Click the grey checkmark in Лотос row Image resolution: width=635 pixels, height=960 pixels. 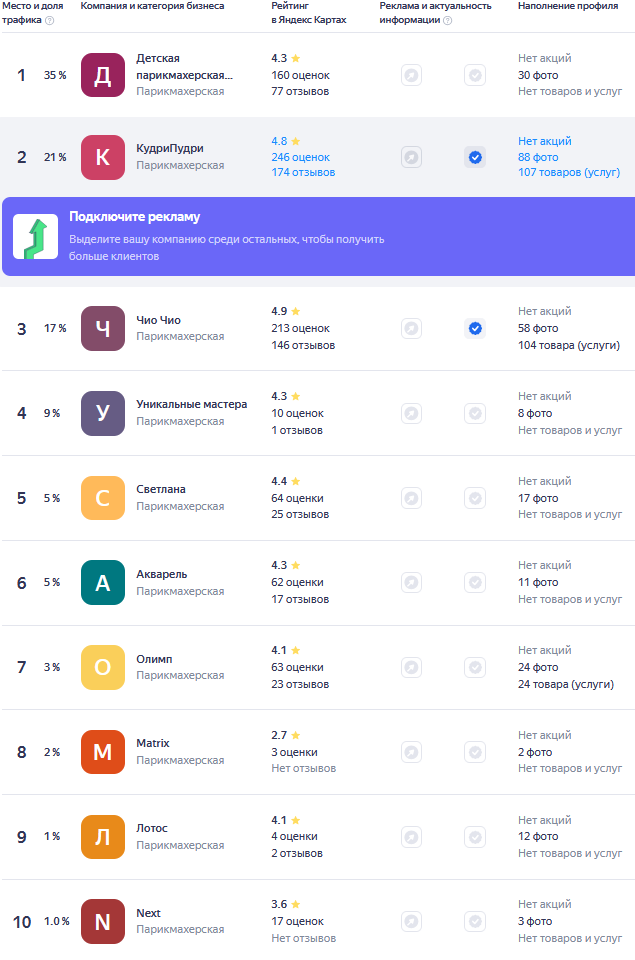[x=475, y=837]
